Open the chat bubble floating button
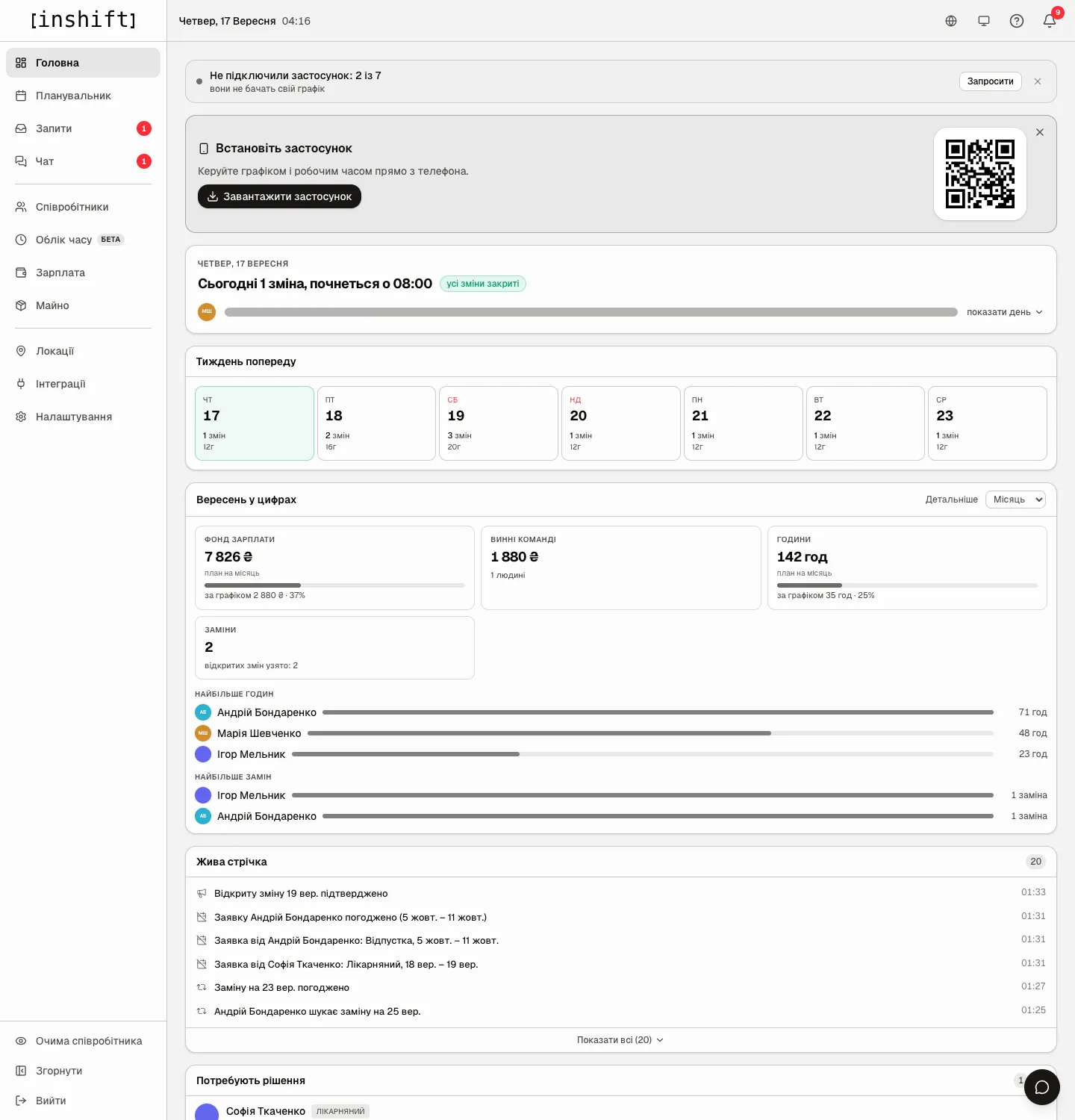The image size is (1075, 1120). tap(1042, 1087)
